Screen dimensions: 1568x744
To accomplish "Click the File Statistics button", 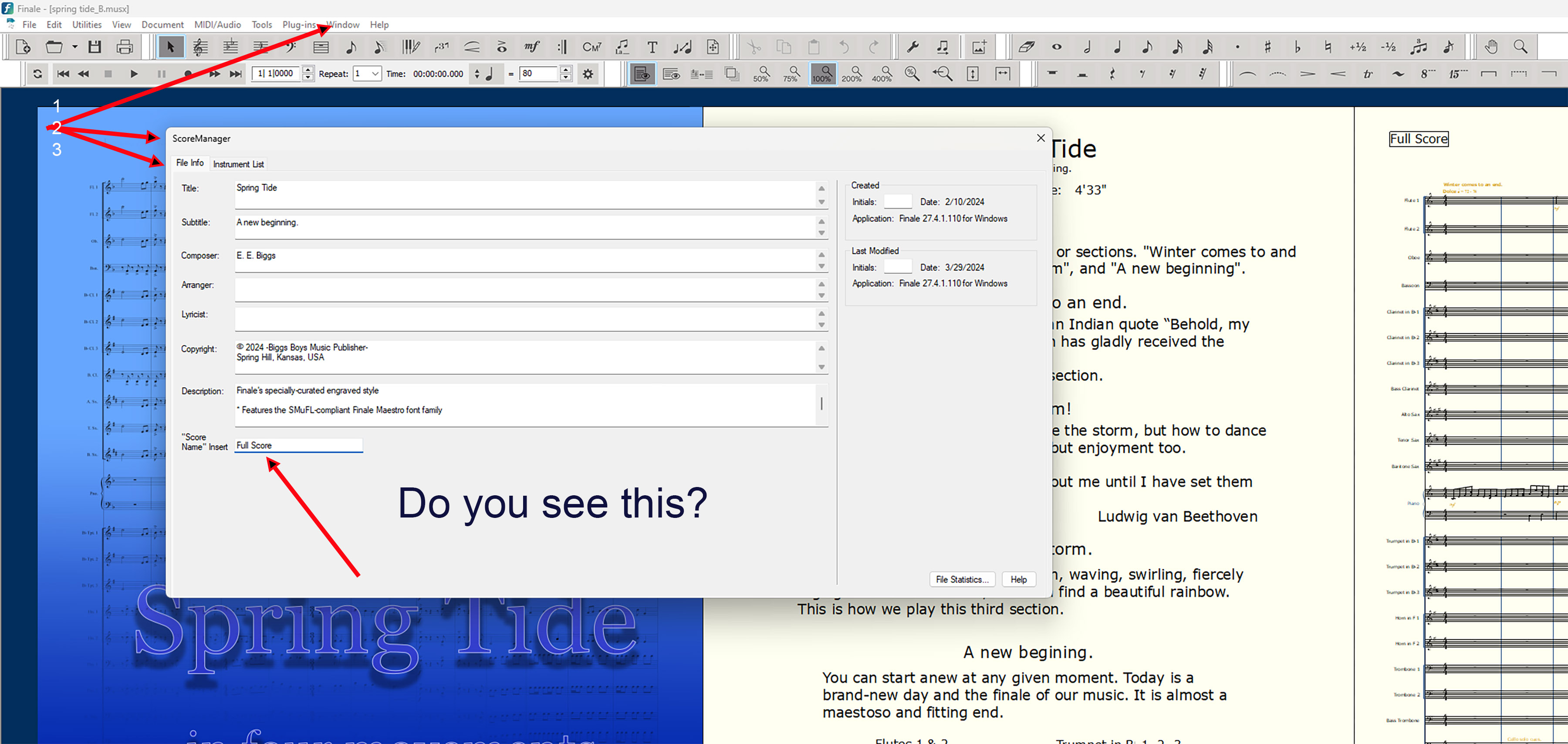I will coord(961,579).
